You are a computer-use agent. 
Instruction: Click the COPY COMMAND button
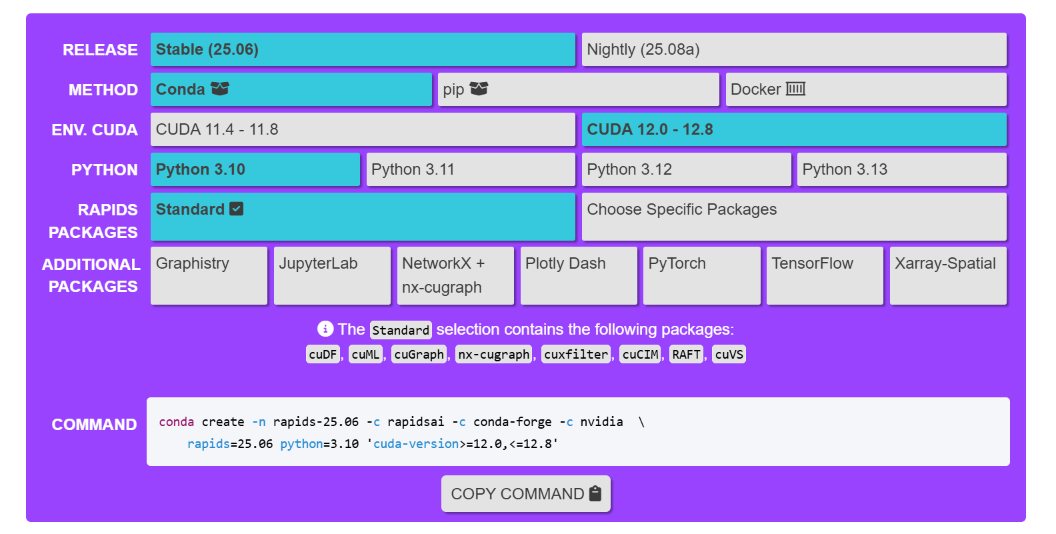(x=526, y=494)
